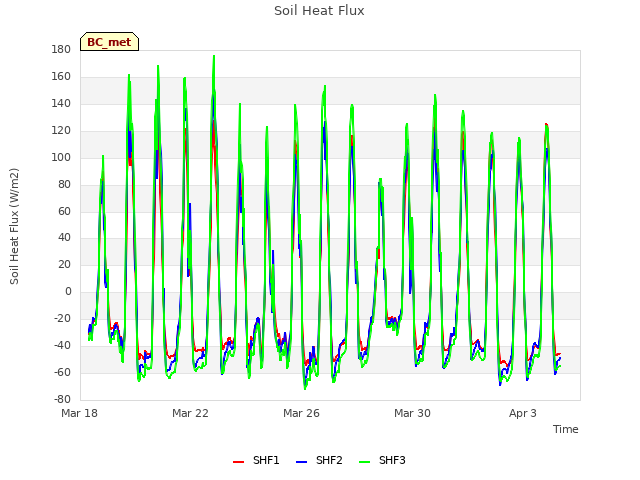Click the SHF1 legend entry
The height and width of the screenshot is (480, 640).
coord(256,460)
